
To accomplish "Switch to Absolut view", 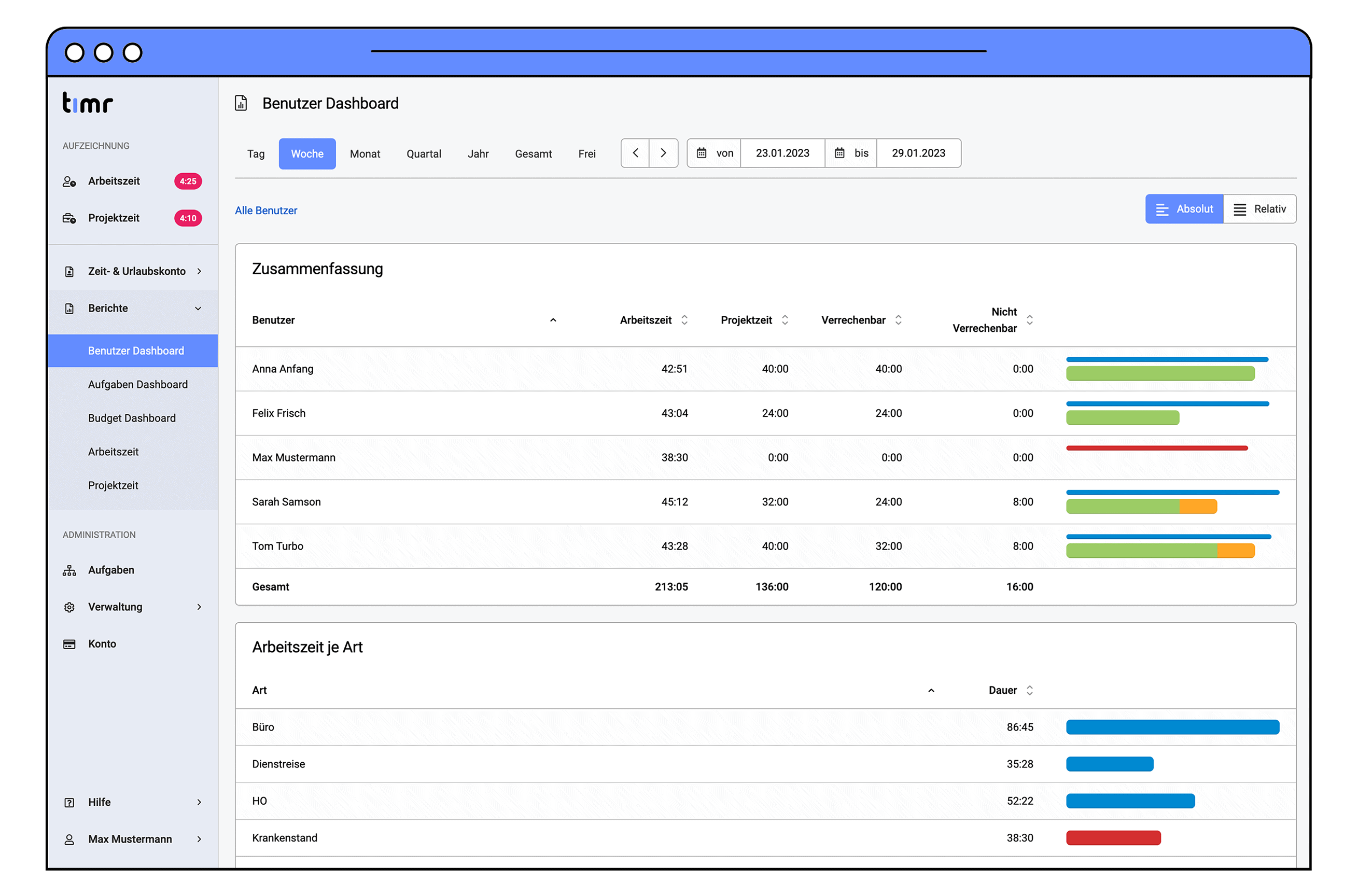I will [1185, 209].
